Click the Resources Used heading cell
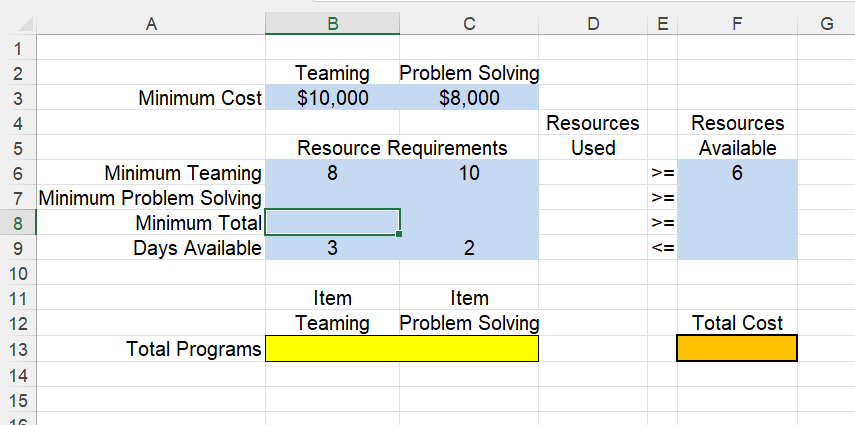This screenshot has width=855, height=425. (x=593, y=135)
